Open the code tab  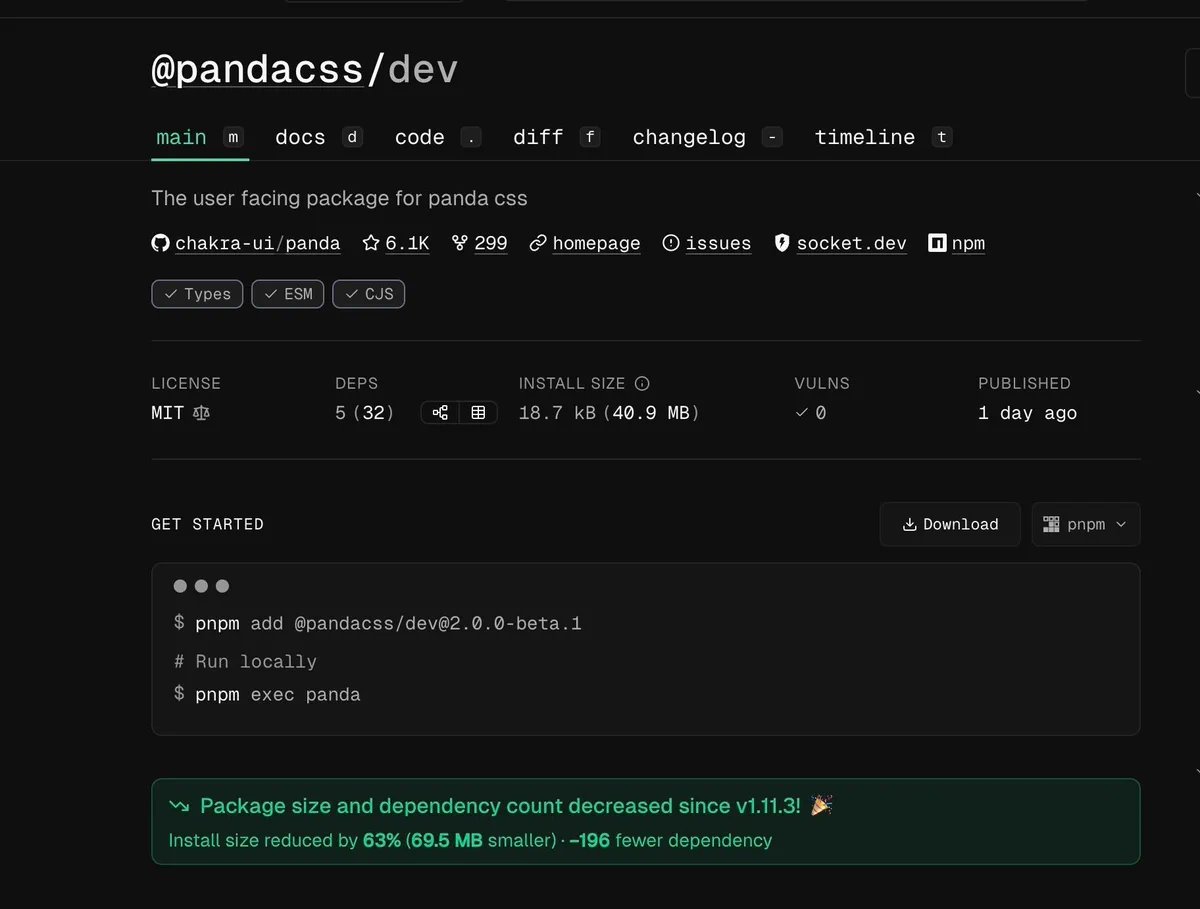pyautogui.click(x=437, y=137)
